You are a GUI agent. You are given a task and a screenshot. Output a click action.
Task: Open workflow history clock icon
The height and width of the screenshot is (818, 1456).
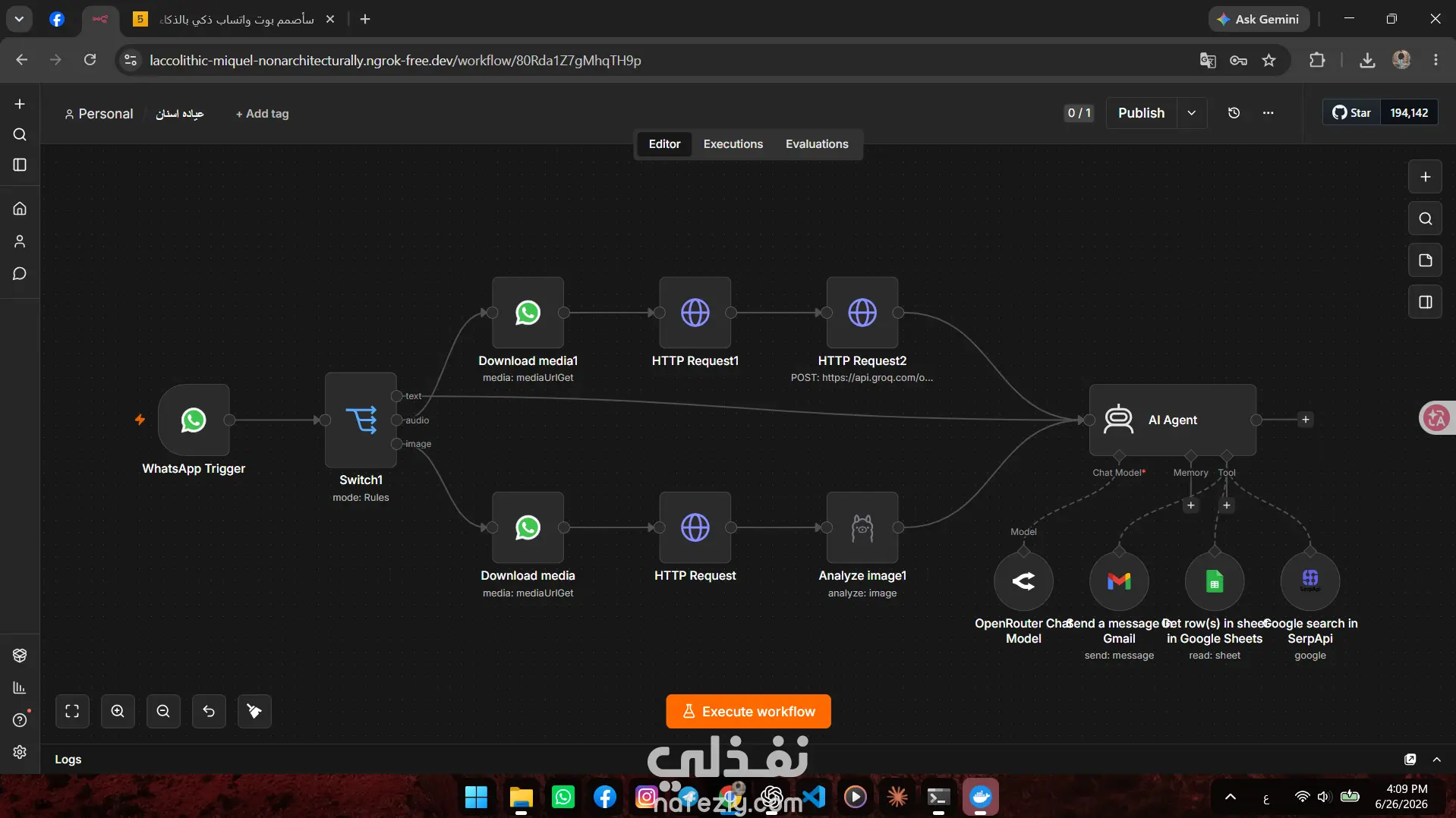click(1234, 113)
